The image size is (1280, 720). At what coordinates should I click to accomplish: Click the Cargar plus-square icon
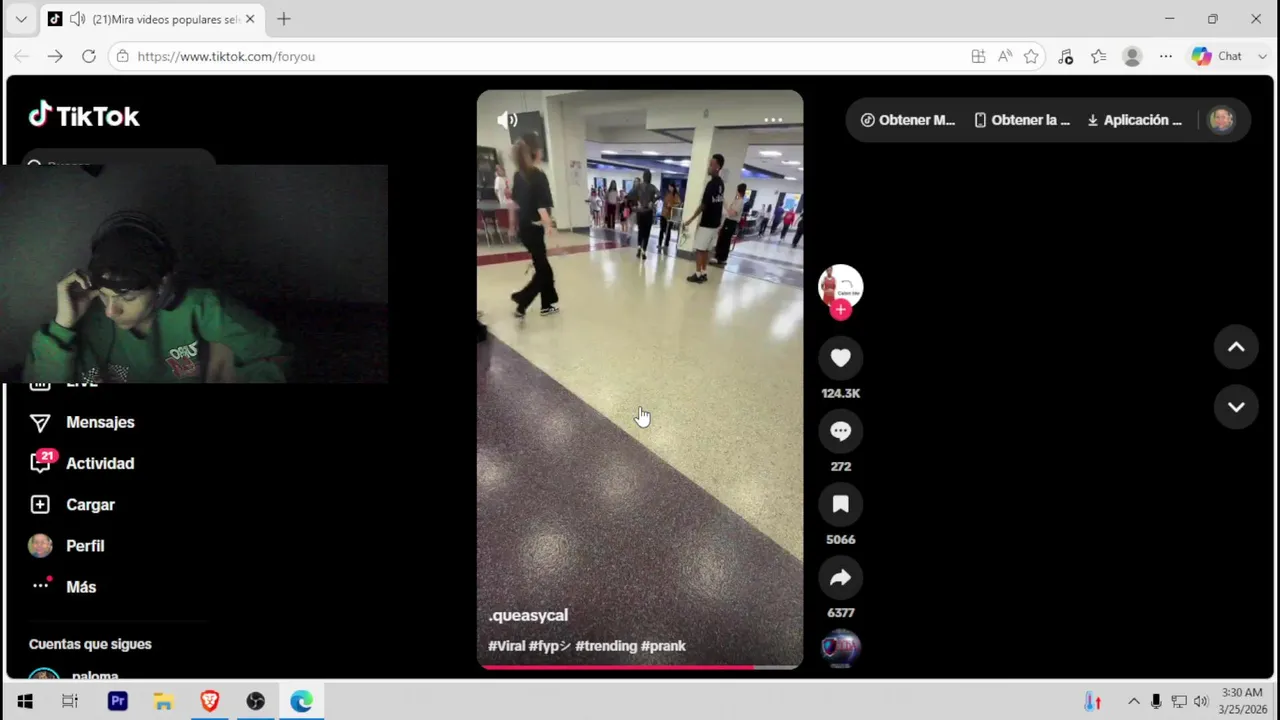pos(40,505)
